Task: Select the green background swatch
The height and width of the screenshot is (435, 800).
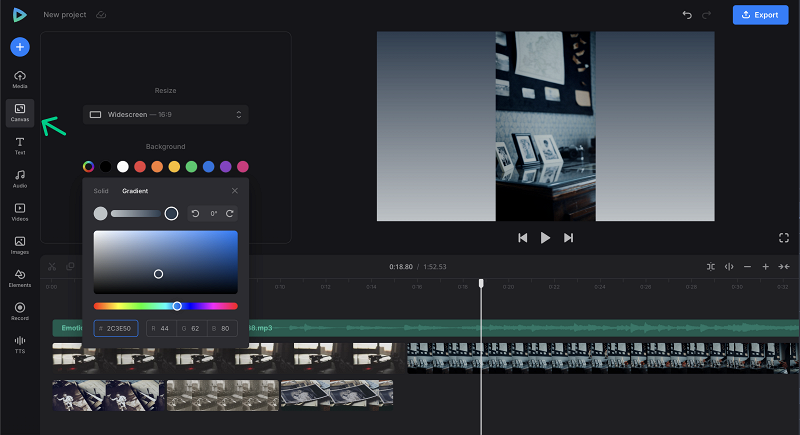Action: click(191, 167)
